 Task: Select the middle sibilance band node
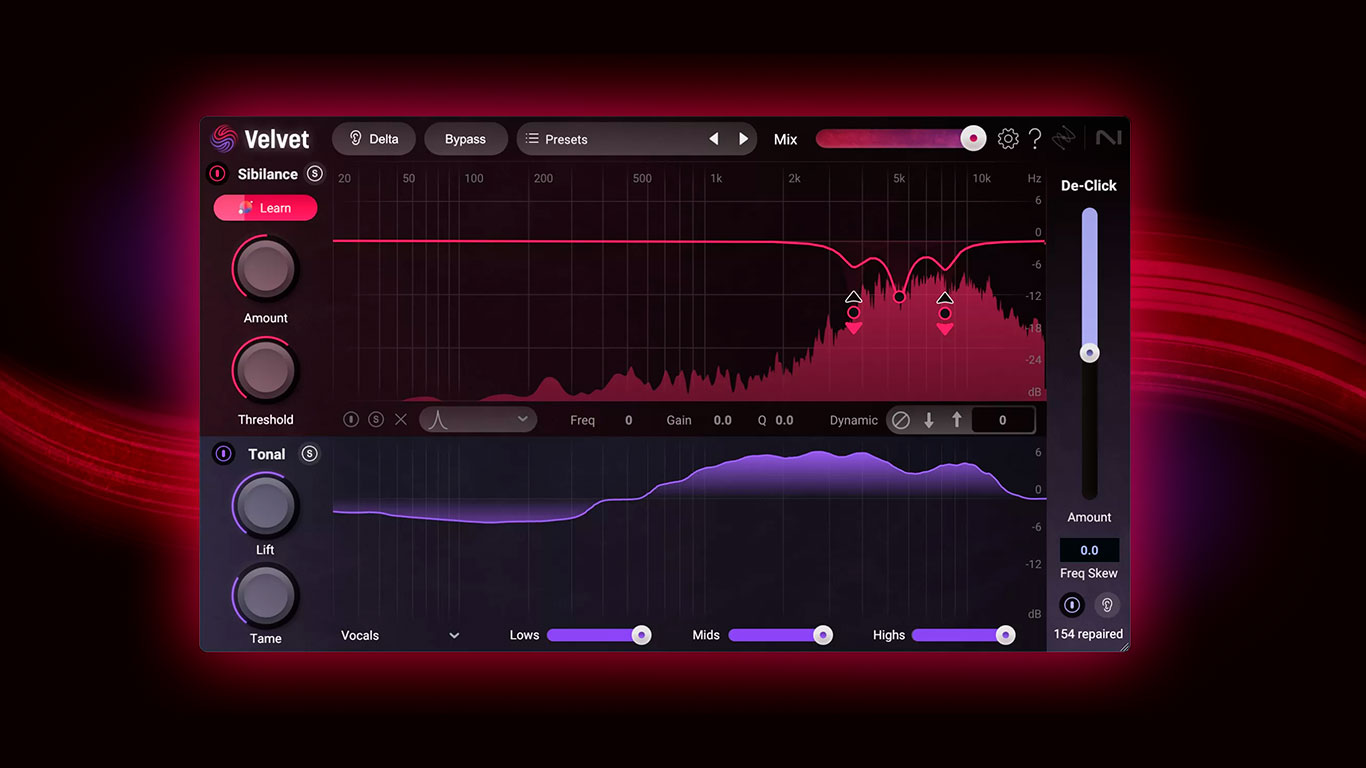coord(899,297)
